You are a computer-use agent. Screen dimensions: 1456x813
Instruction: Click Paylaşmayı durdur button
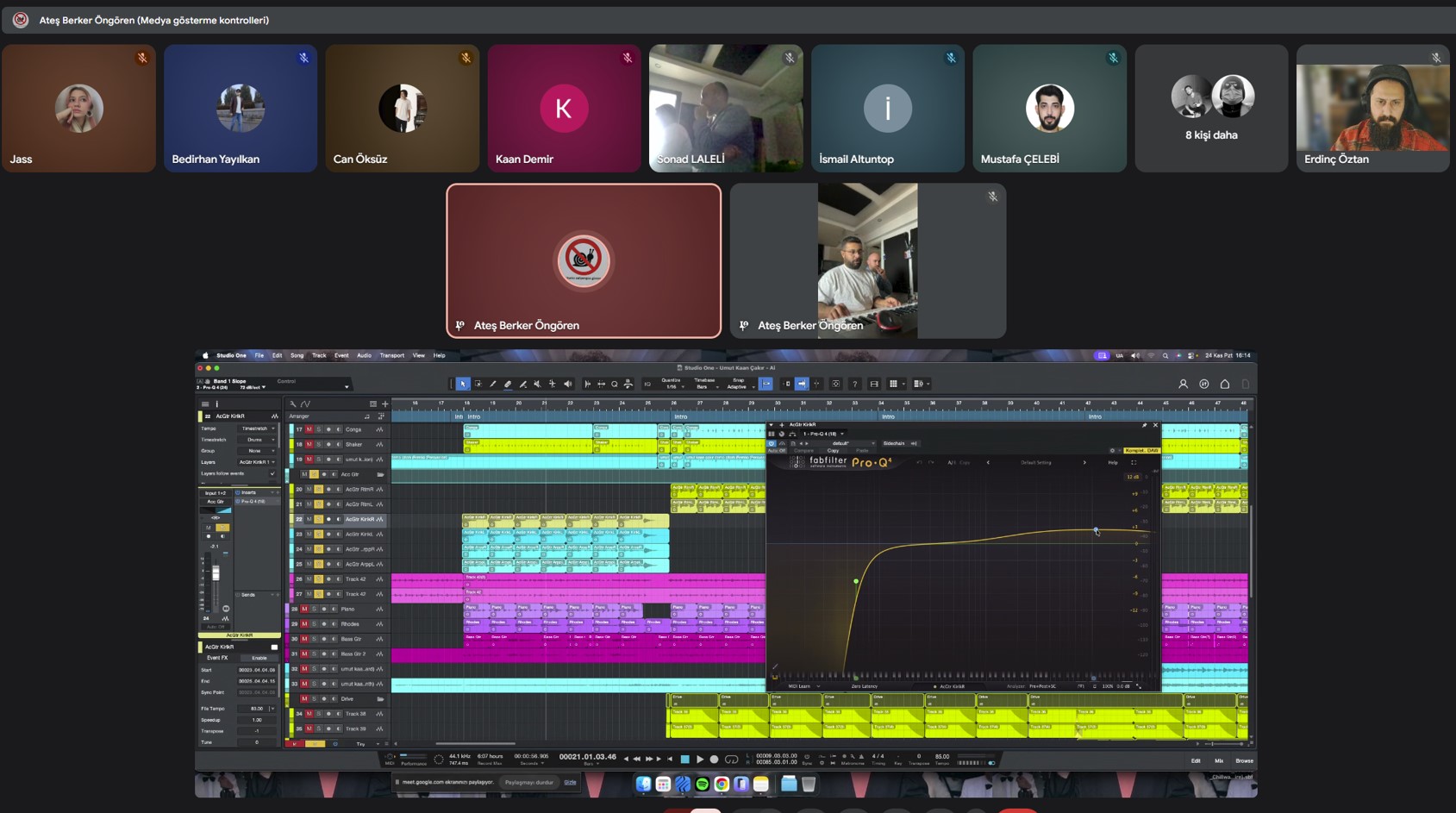pyautogui.click(x=528, y=783)
